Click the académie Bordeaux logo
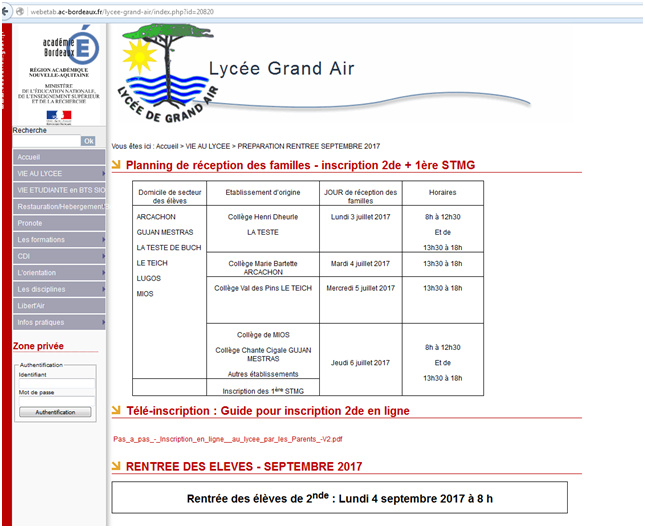Image resolution: width=645 pixels, height=528 pixels. (71, 46)
